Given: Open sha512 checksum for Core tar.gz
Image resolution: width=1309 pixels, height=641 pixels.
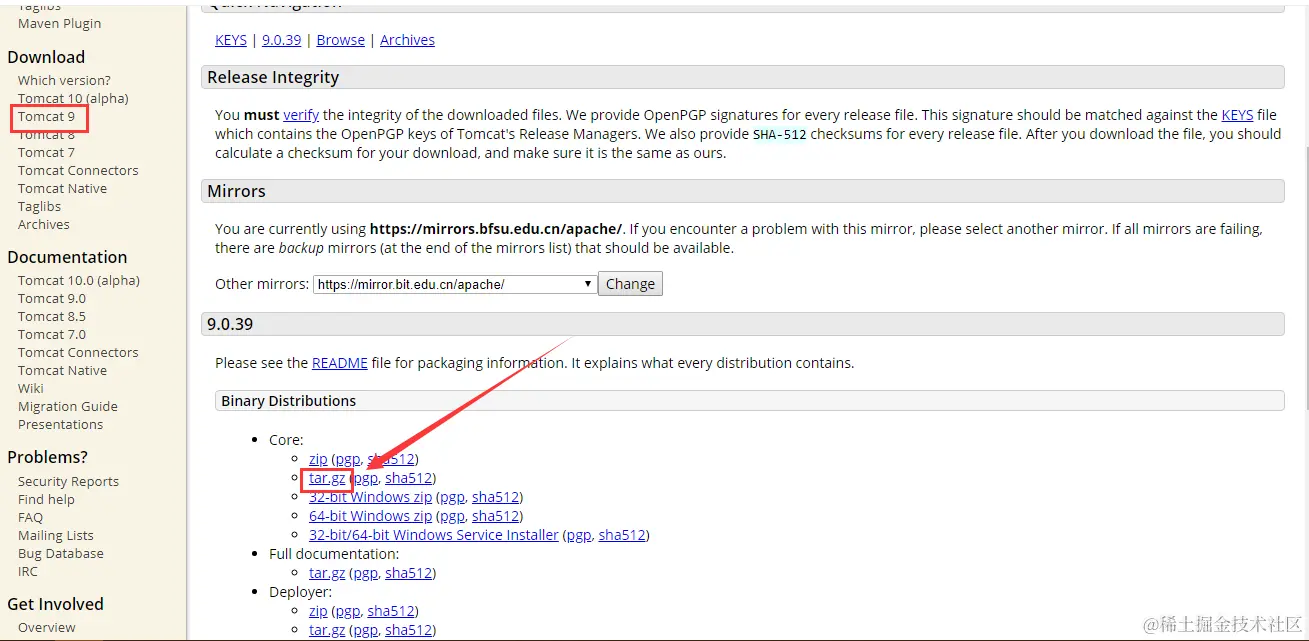Looking at the screenshot, I should (x=408, y=478).
